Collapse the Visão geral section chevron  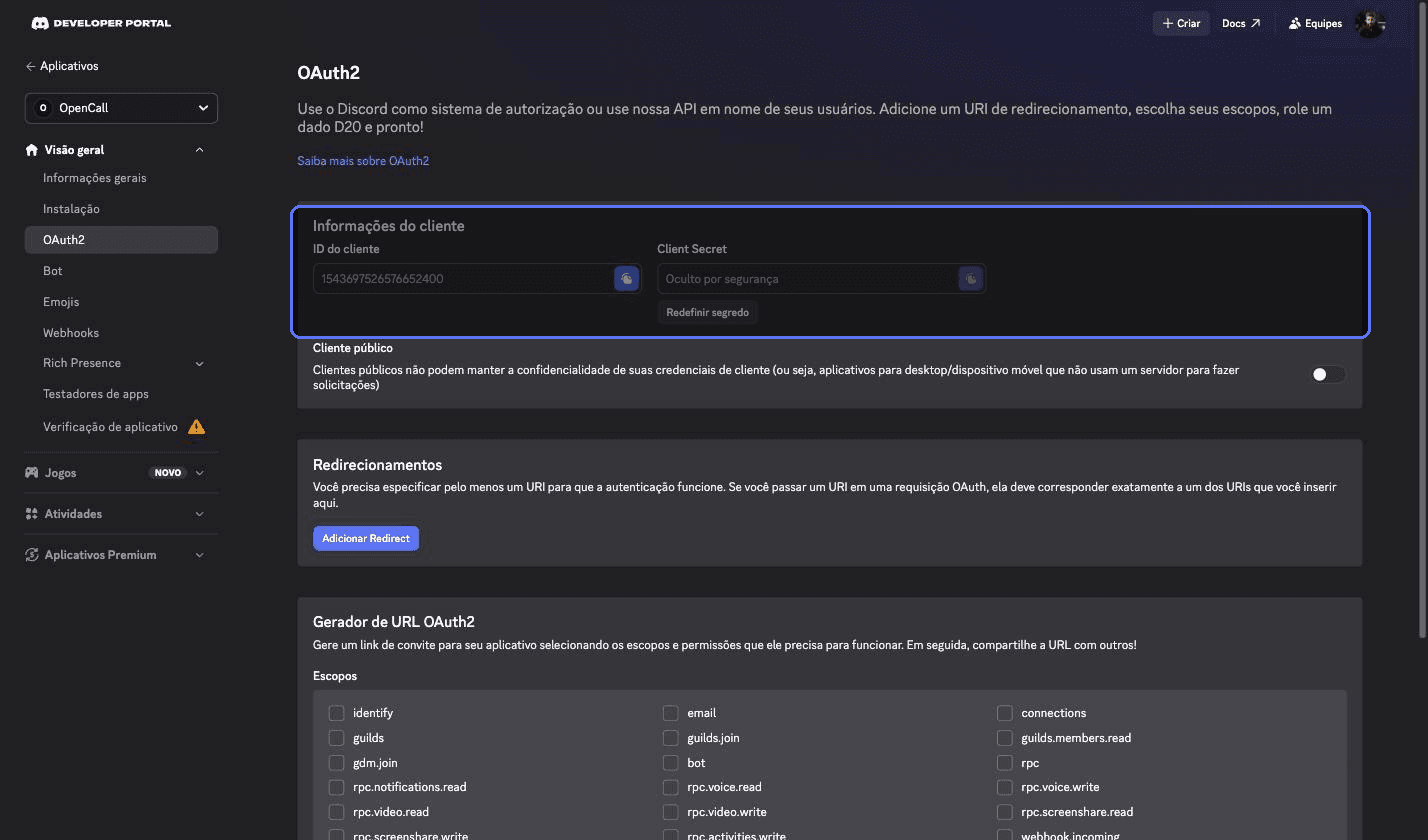coord(199,150)
